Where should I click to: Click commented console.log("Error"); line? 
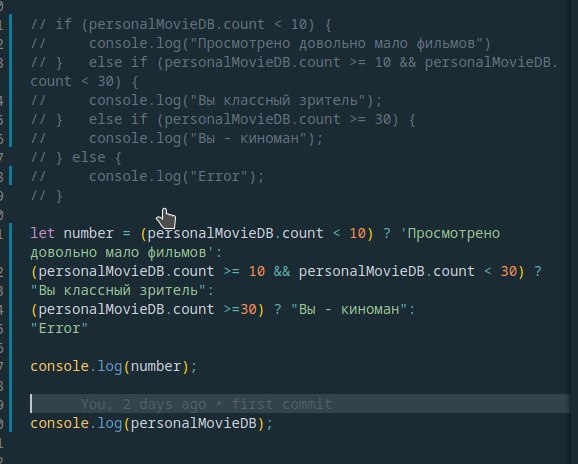click(147, 177)
